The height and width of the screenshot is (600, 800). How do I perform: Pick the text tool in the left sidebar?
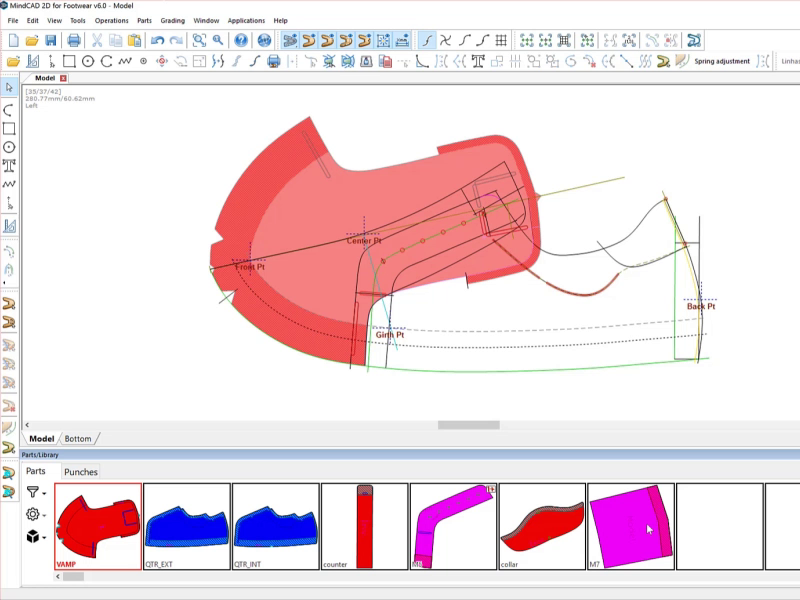click(x=9, y=166)
